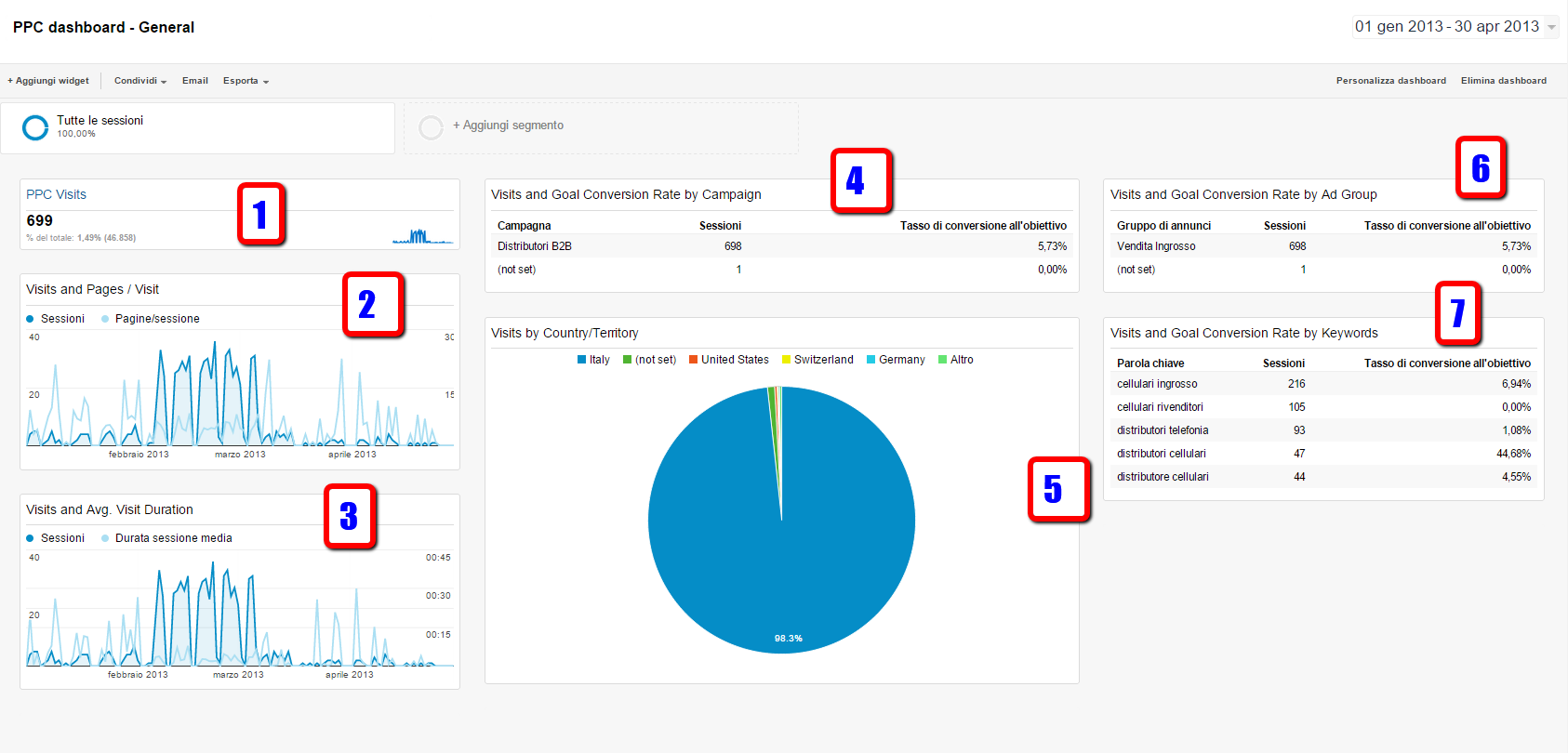Click the Switzerland legend marker
The height and width of the screenshot is (753, 1568).
coord(786,360)
